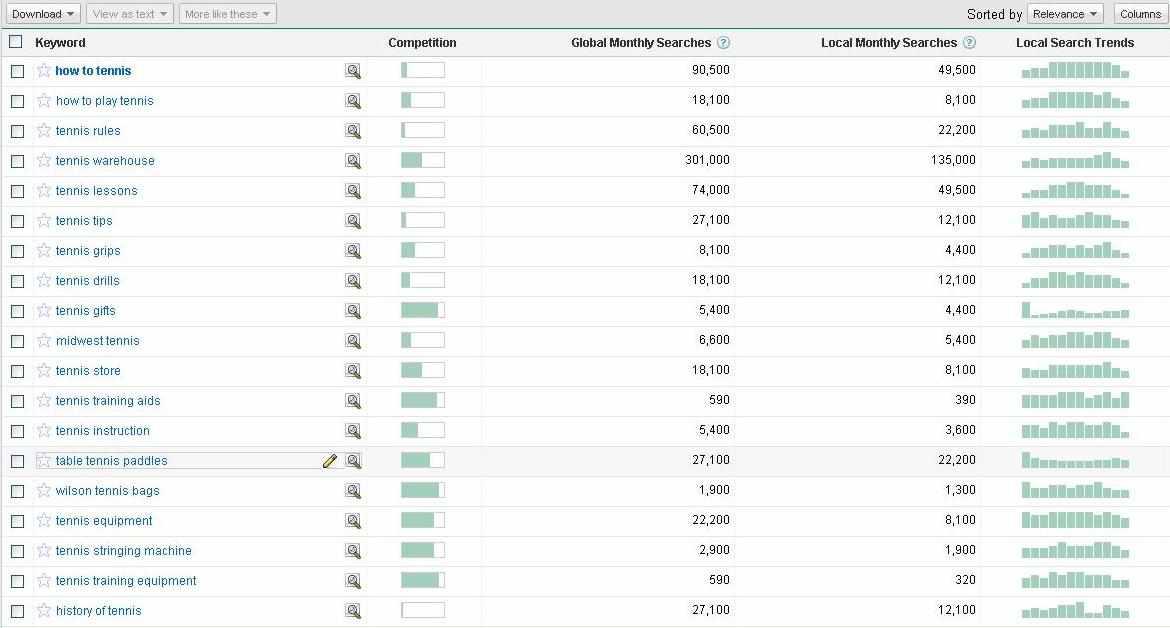Image resolution: width=1170 pixels, height=628 pixels.
Task: Open the Download dropdown
Action: click(43, 14)
